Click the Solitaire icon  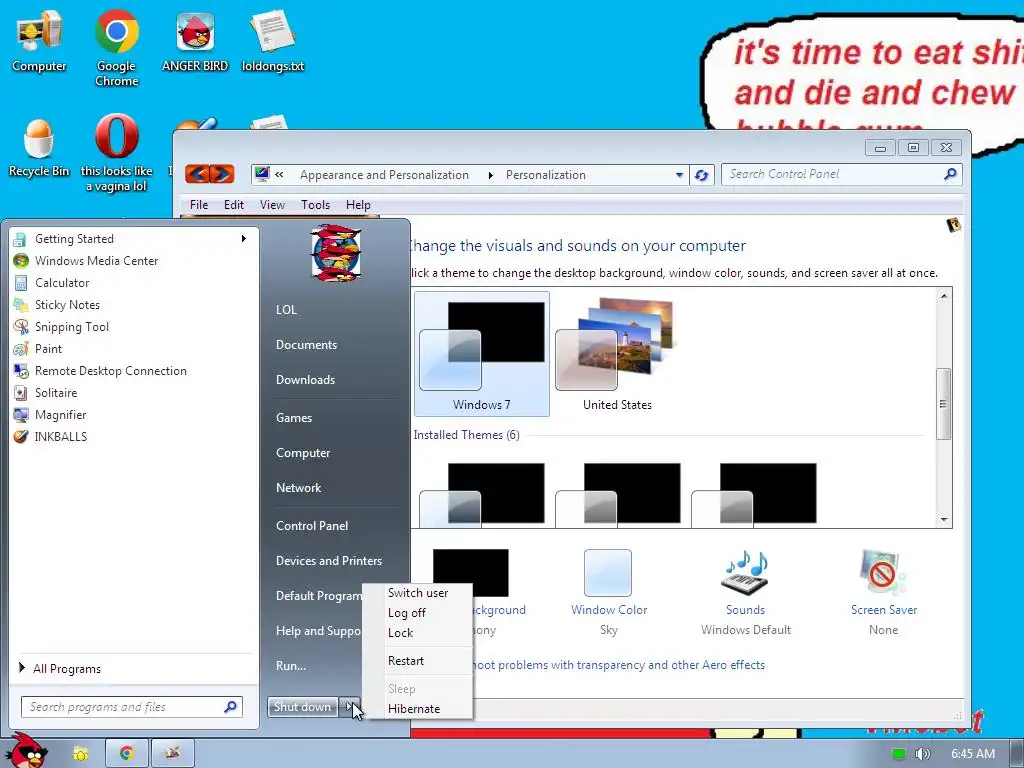pos(21,392)
